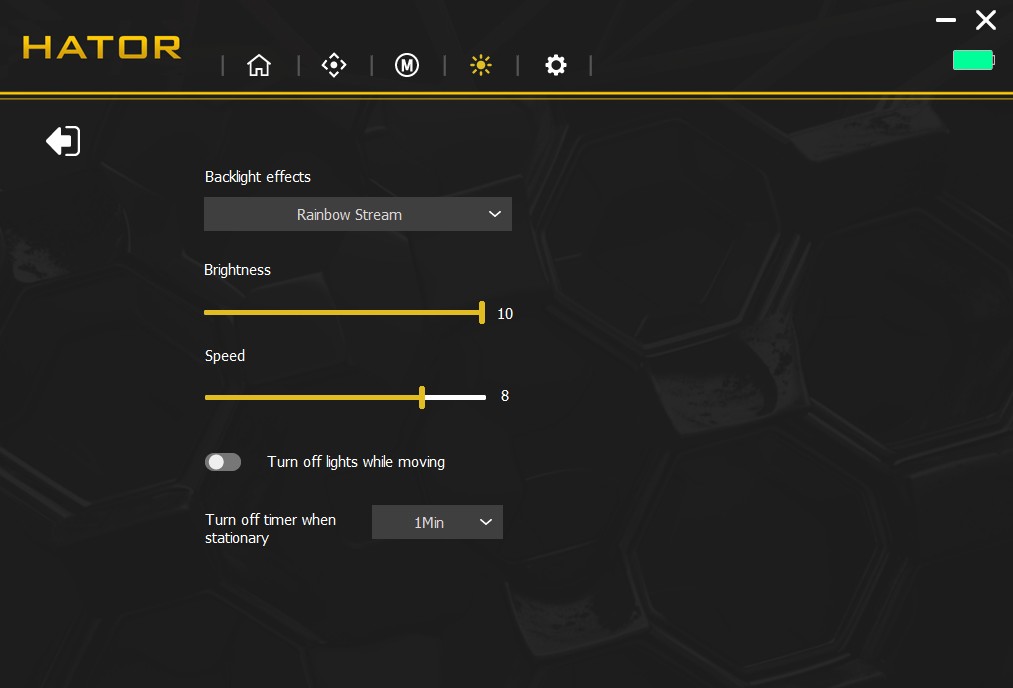The image size is (1013, 688).
Task: Click the Speed label
Action: [x=225, y=356]
